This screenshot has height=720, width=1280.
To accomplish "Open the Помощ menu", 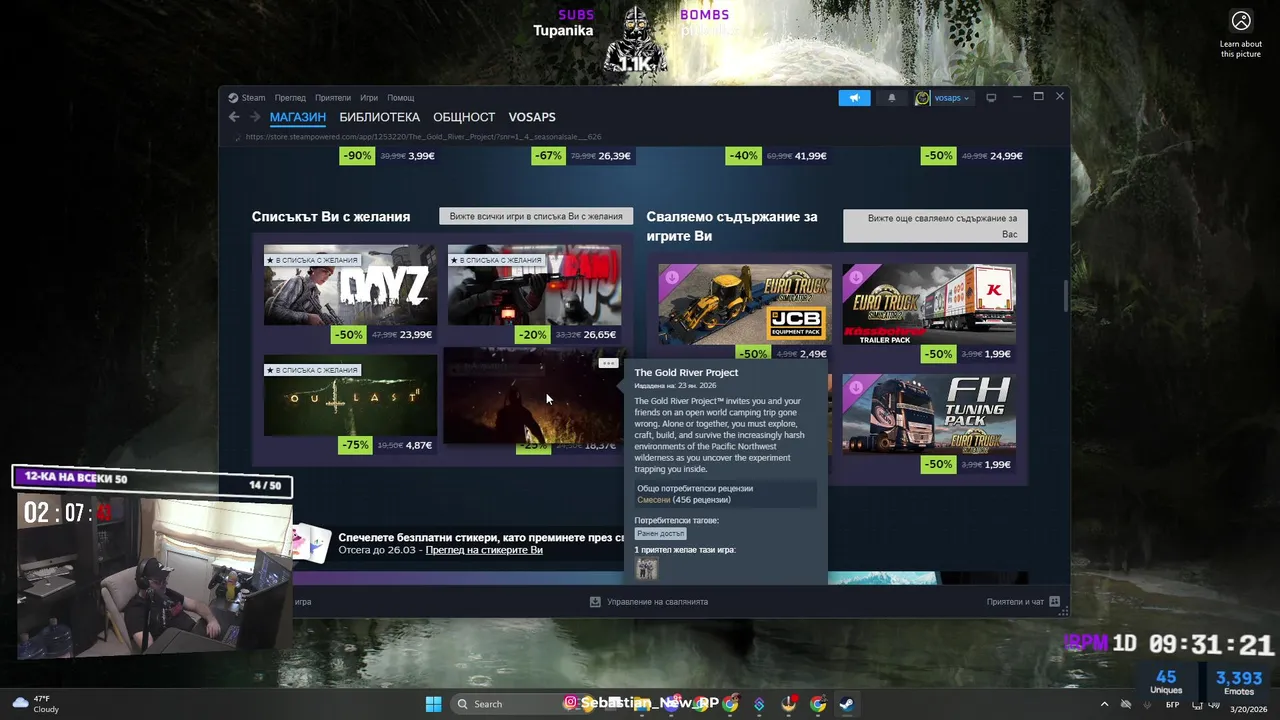I will click(x=401, y=98).
